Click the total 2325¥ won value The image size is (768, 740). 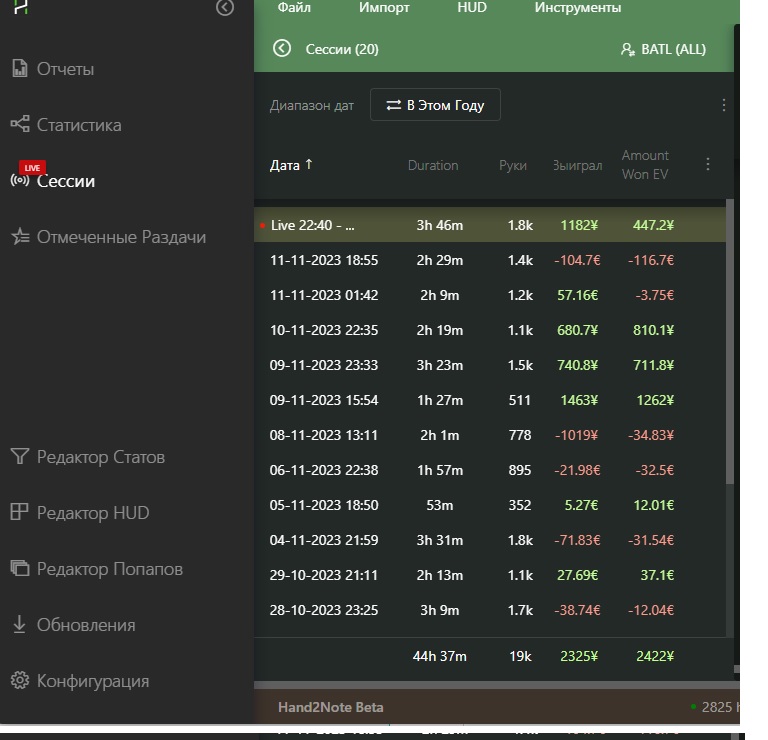(x=579, y=656)
